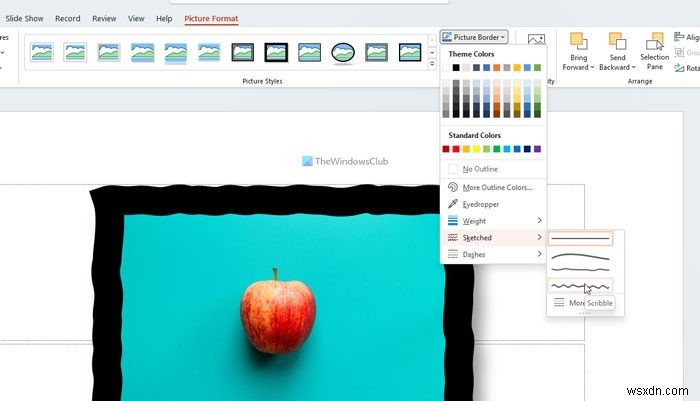700x401 pixels.
Task: Pick gold theme color swatch
Action: pyautogui.click(x=517, y=68)
